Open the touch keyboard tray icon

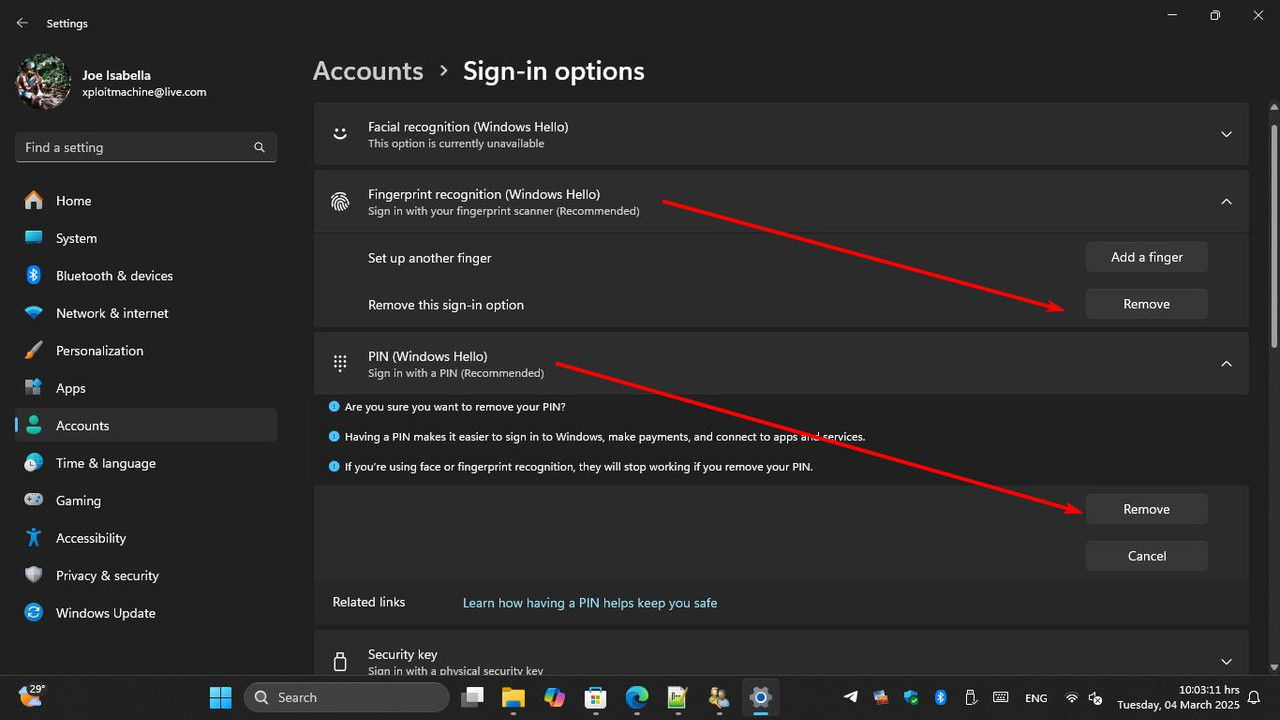pos(1001,697)
